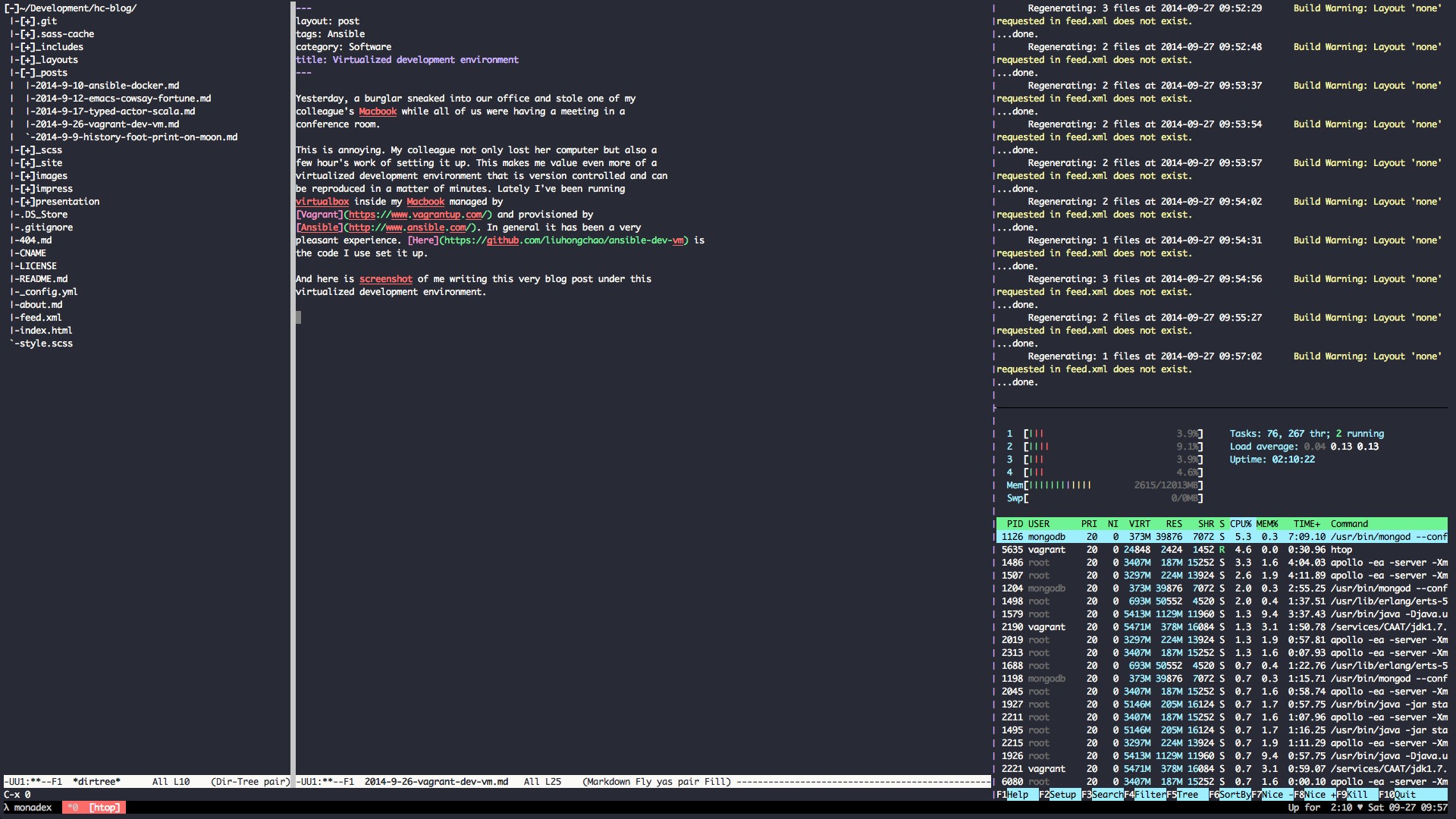Open the .gitignore file
The width and height of the screenshot is (1456, 819).
click(x=46, y=227)
